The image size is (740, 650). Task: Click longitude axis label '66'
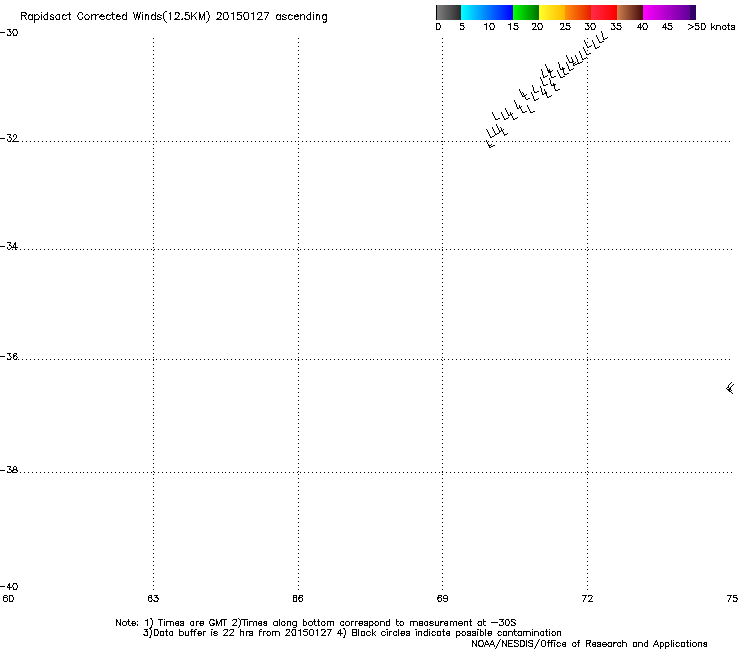[x=298, y=599]
